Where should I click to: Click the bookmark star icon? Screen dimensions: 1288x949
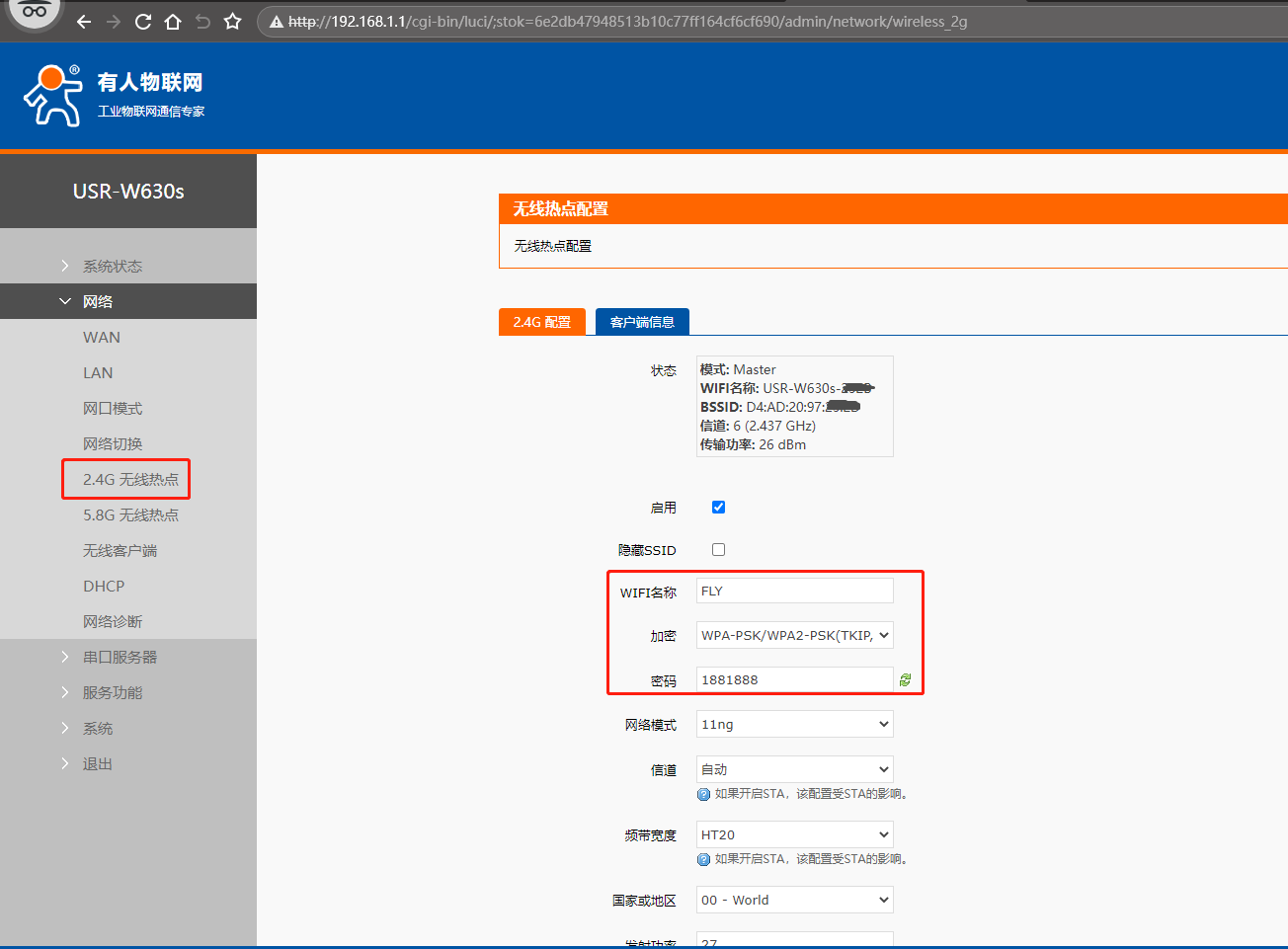tap(232, 22)
